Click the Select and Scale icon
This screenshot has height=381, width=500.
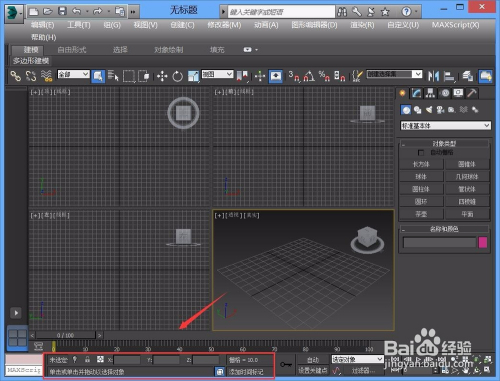pos(193,76)
